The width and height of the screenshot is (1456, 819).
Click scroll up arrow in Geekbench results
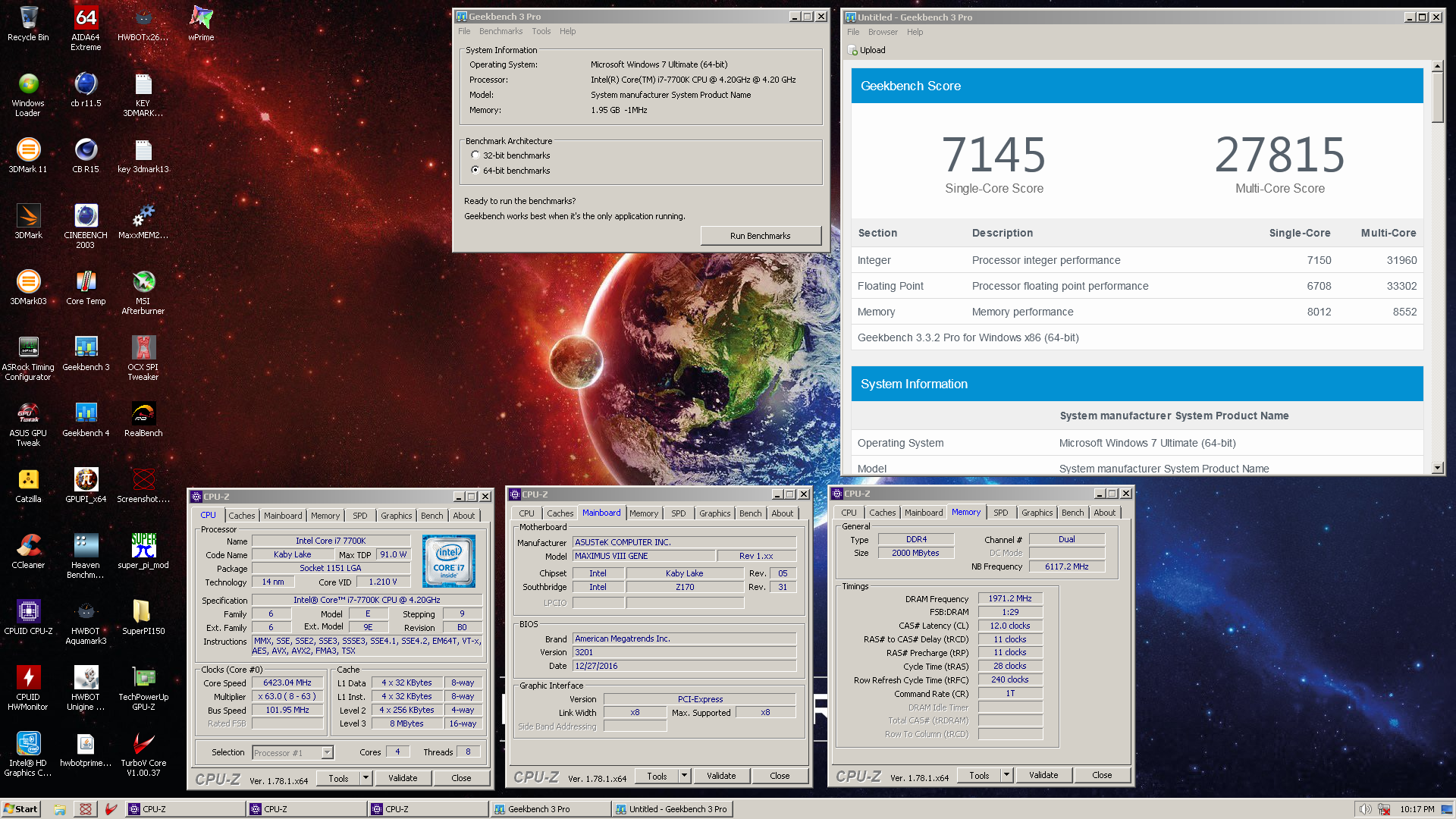tap(1437, 66)
